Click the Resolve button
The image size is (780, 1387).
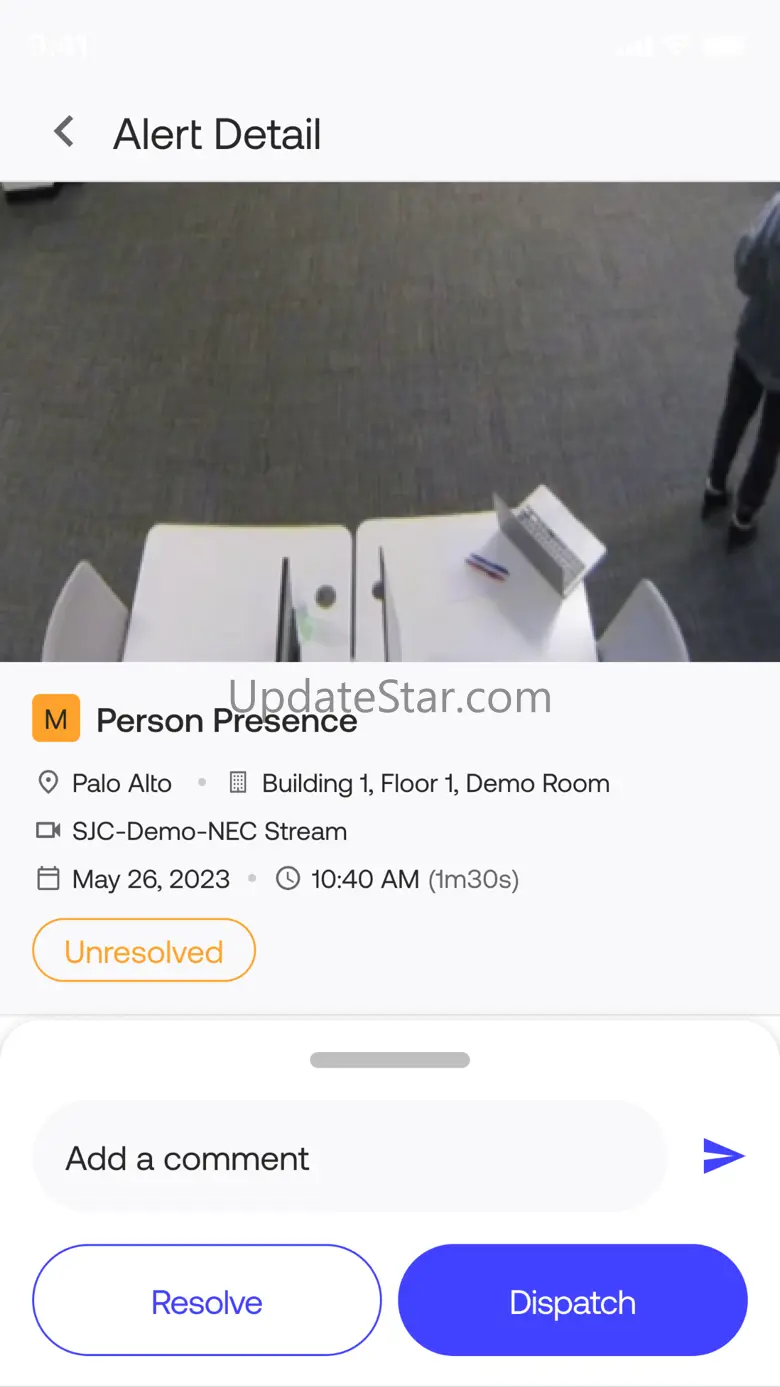tap(207, 1300)
